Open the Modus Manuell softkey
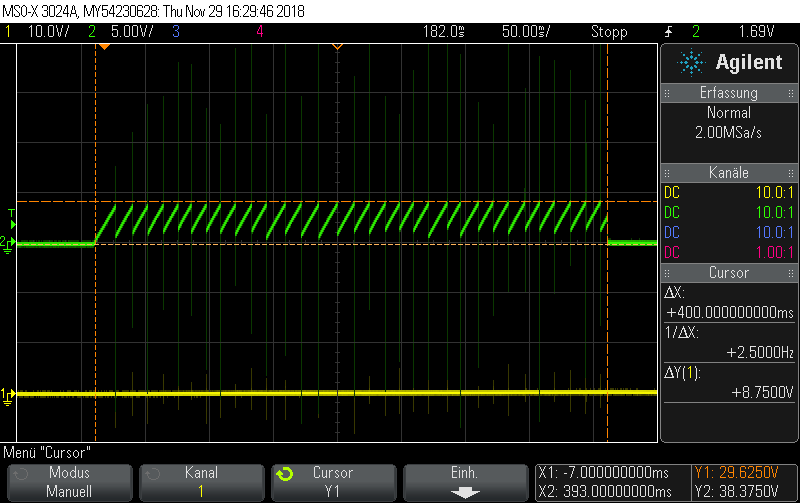This screenshot has width=800, height=503. 69,482
